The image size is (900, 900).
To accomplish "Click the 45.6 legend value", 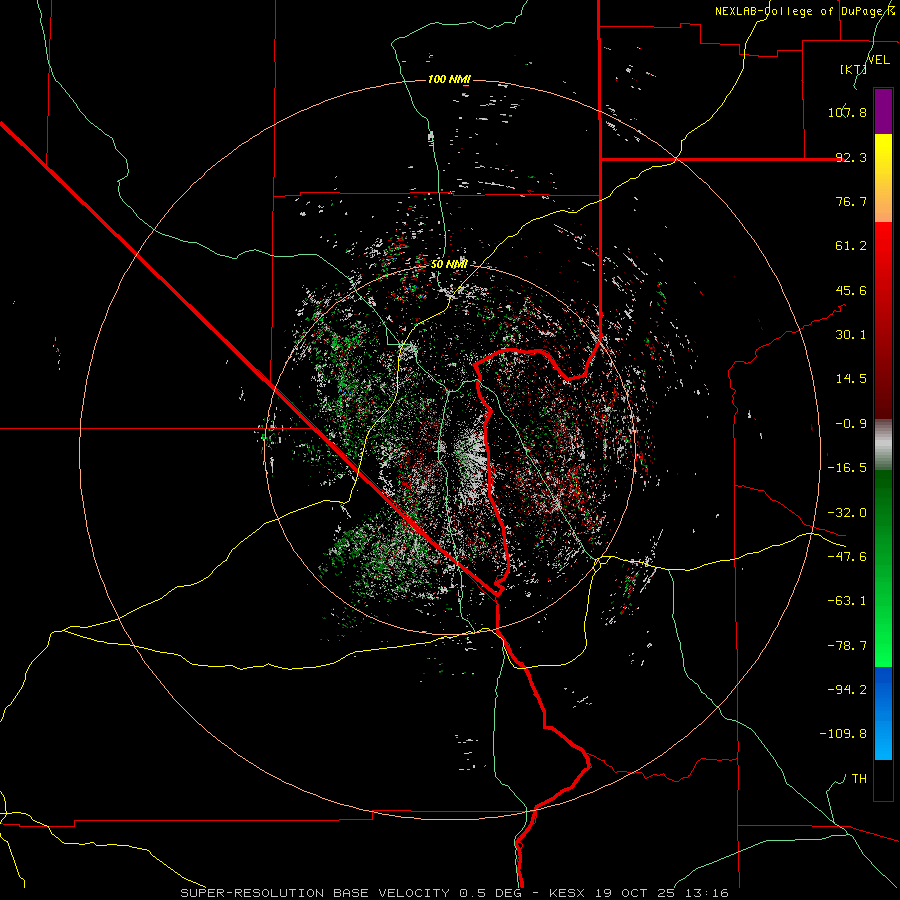I will pos(851,290).
